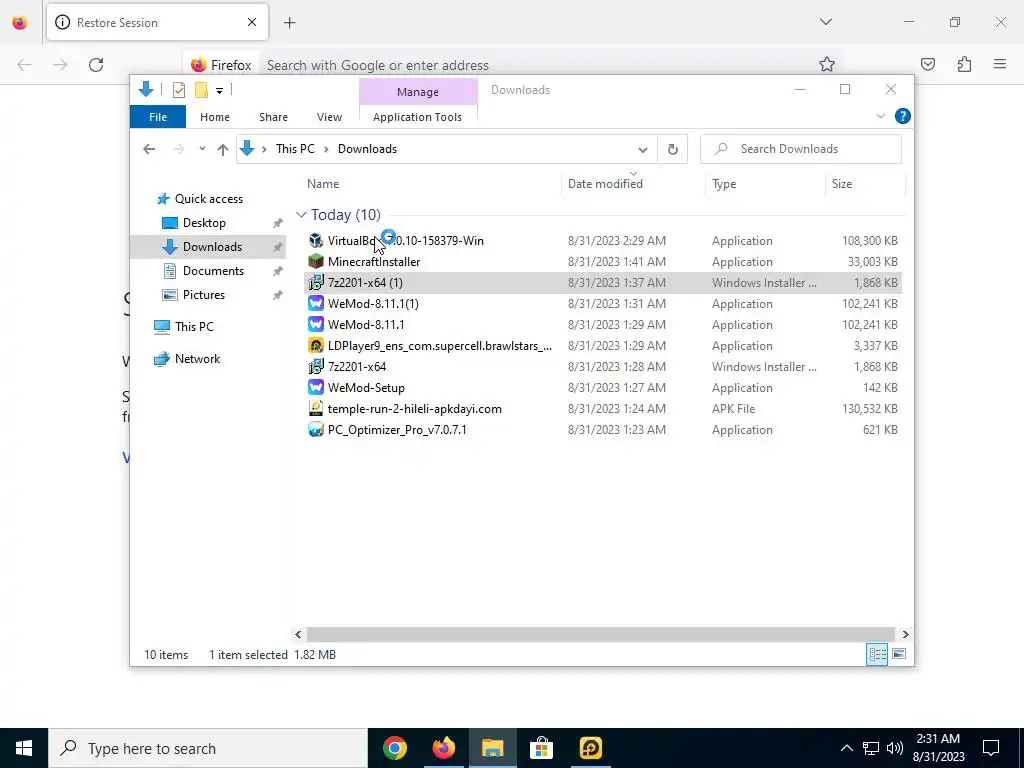Image resolution: width=1024 pixels, height=768 pixels.
Task: Click the MinecraftInstaller file icon
Action: click(316, 262)
